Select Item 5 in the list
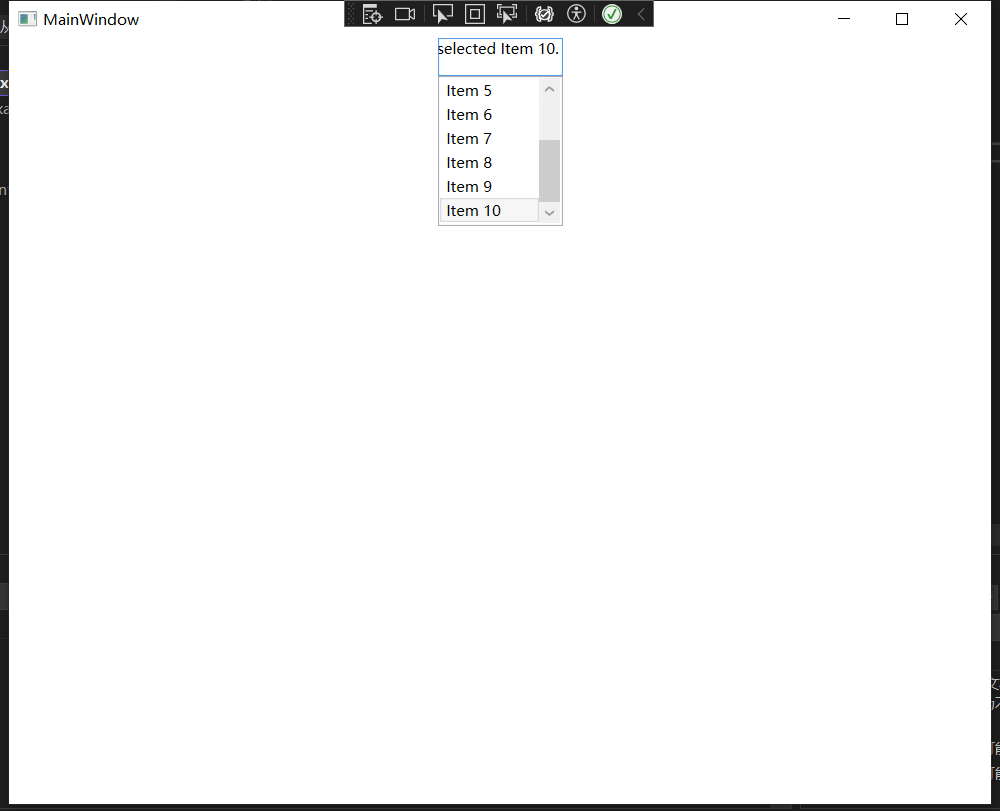1000x811 pixels. pyautogui.click(x=489, y=91)
